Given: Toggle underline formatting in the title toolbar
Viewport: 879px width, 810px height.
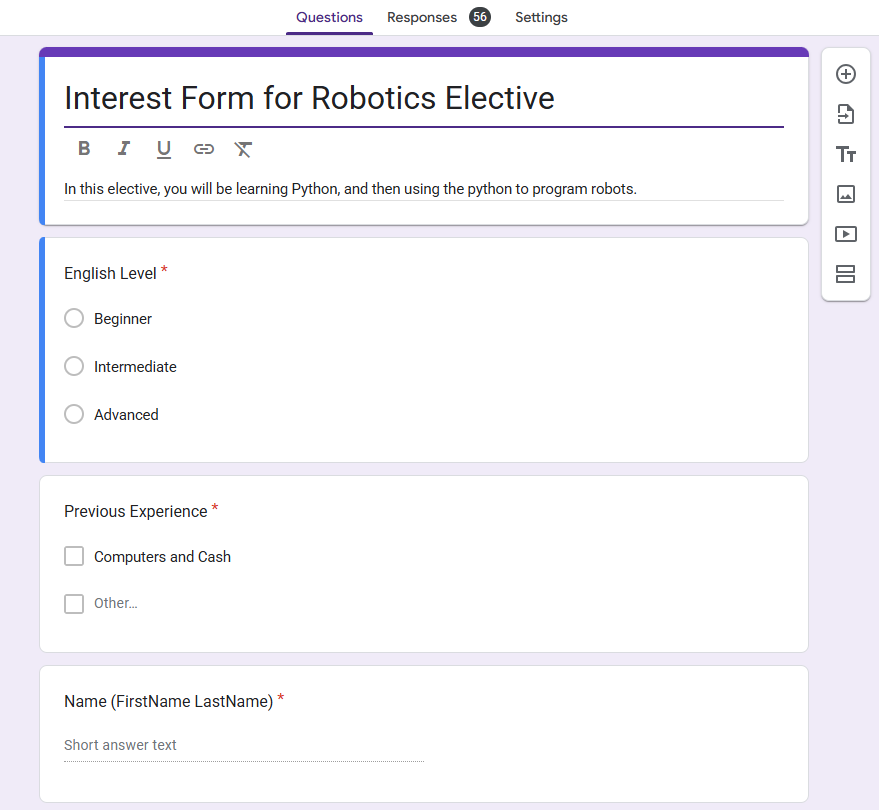Looking at the screenshot, I should pos(164,149).
